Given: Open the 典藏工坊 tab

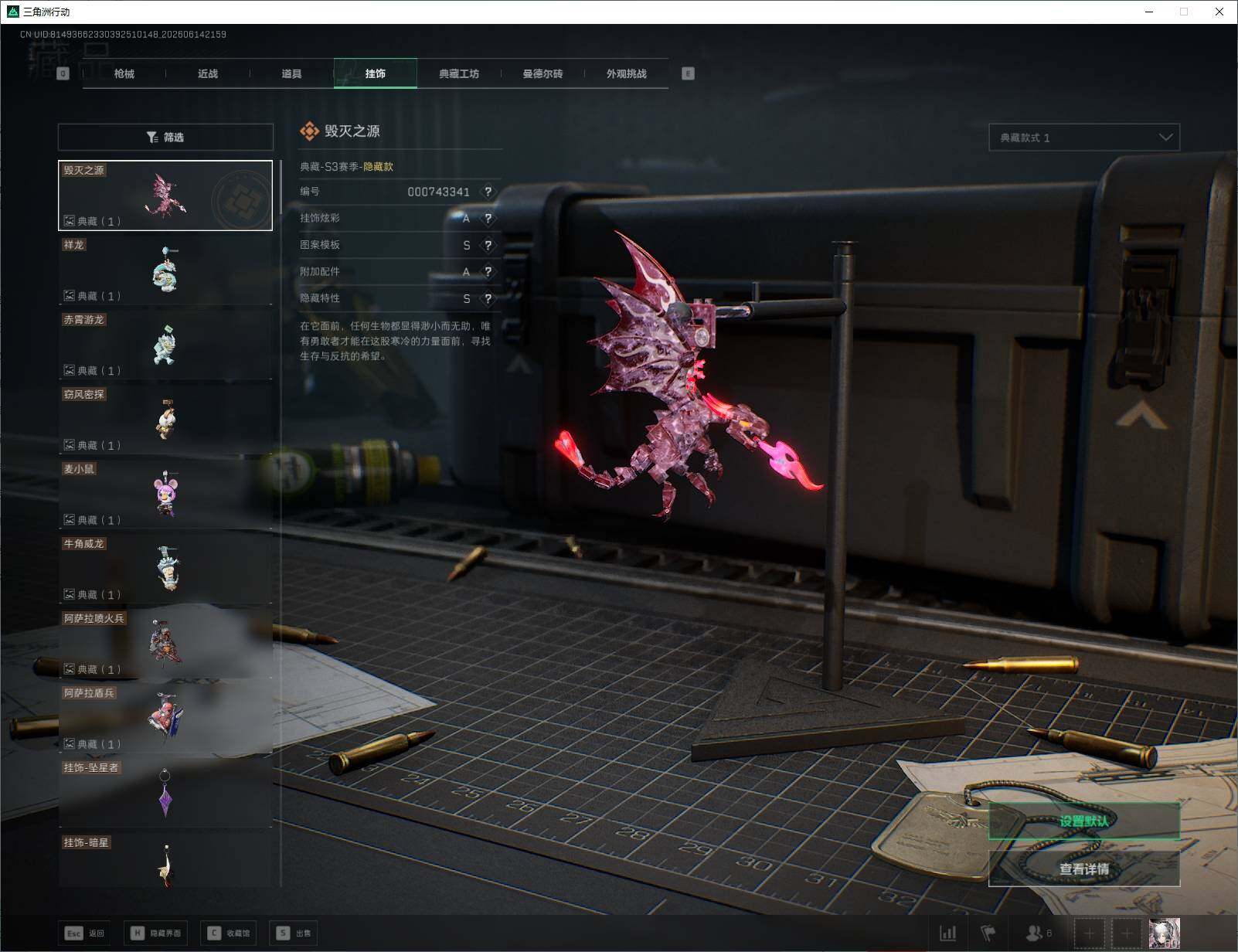Looking at the screenshot, I should (x=459, y=73).
